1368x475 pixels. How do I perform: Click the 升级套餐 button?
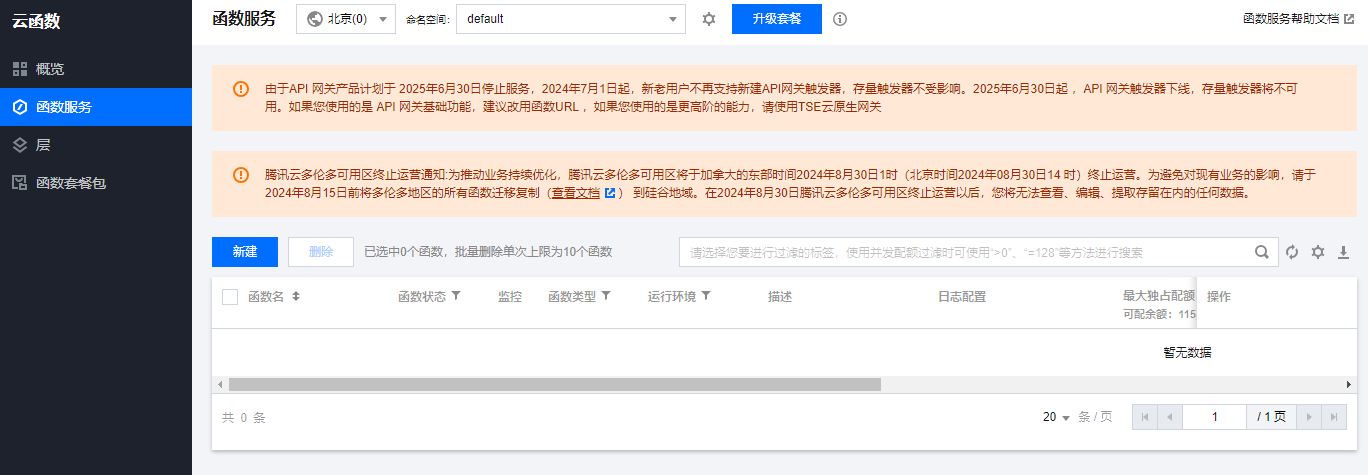point(777,19)
